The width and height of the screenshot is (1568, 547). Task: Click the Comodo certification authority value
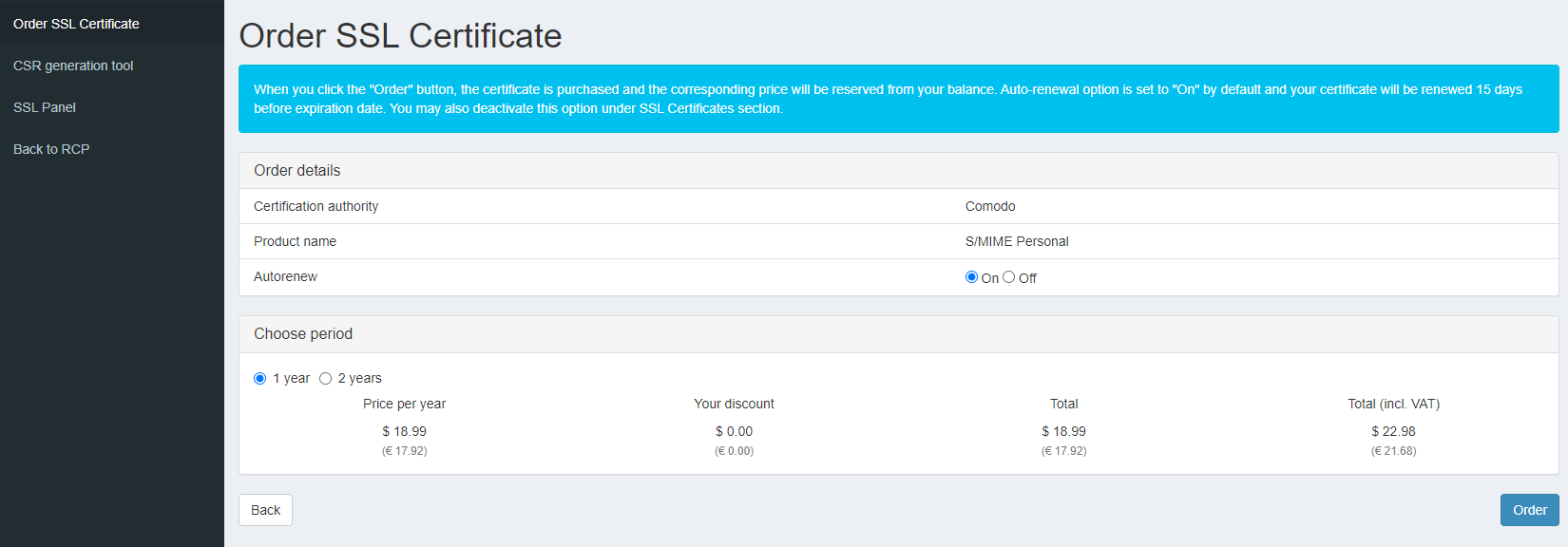point(990,206)
